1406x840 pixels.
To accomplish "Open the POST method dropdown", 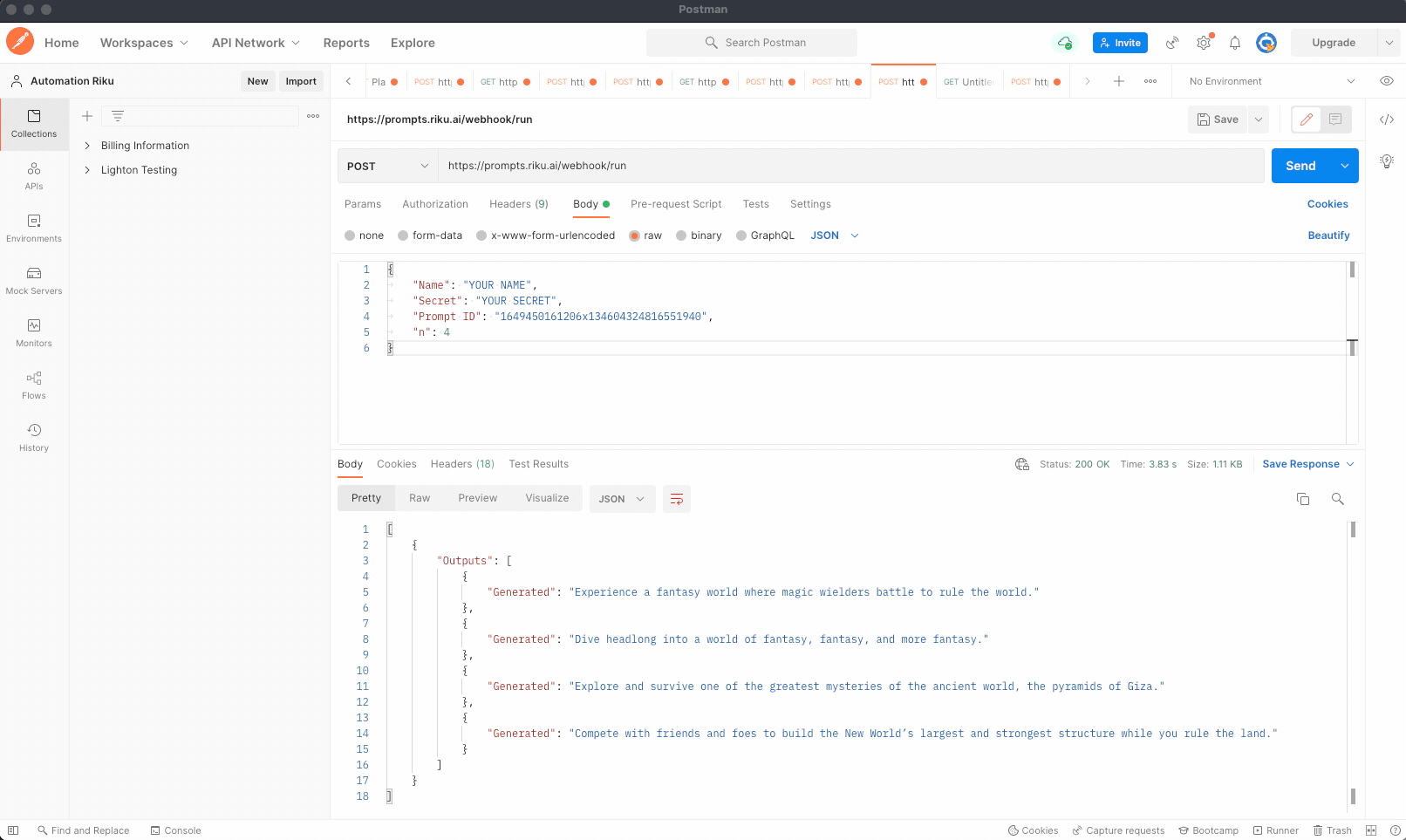I will point(388,166).
